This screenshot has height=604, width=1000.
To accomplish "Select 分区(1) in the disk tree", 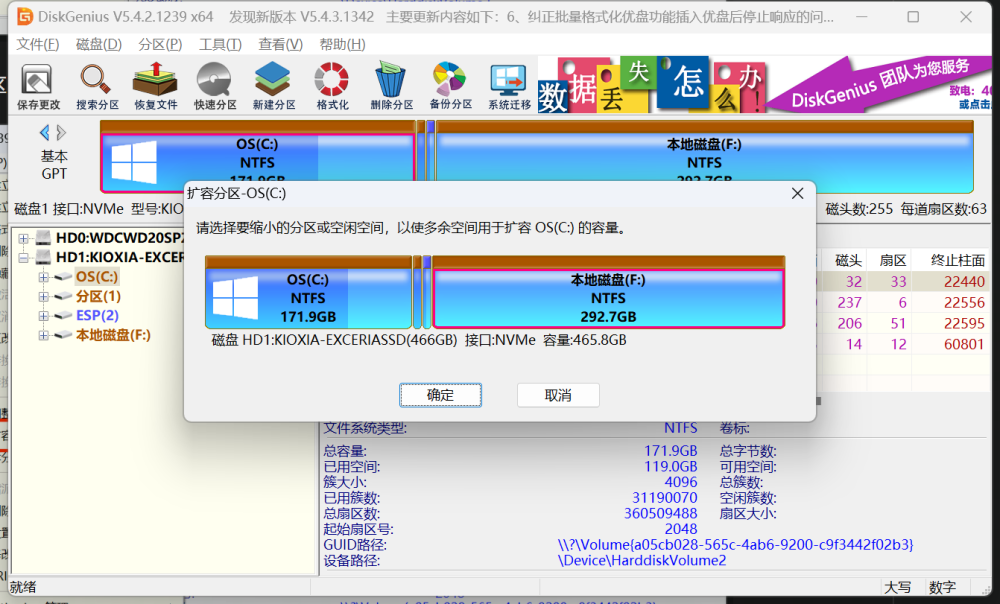I will pos(98,297).
